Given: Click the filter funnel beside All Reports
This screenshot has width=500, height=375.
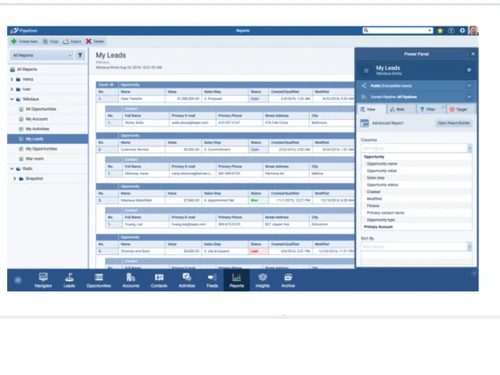Looking at the screenshot, I should click(x=80, y=55).
